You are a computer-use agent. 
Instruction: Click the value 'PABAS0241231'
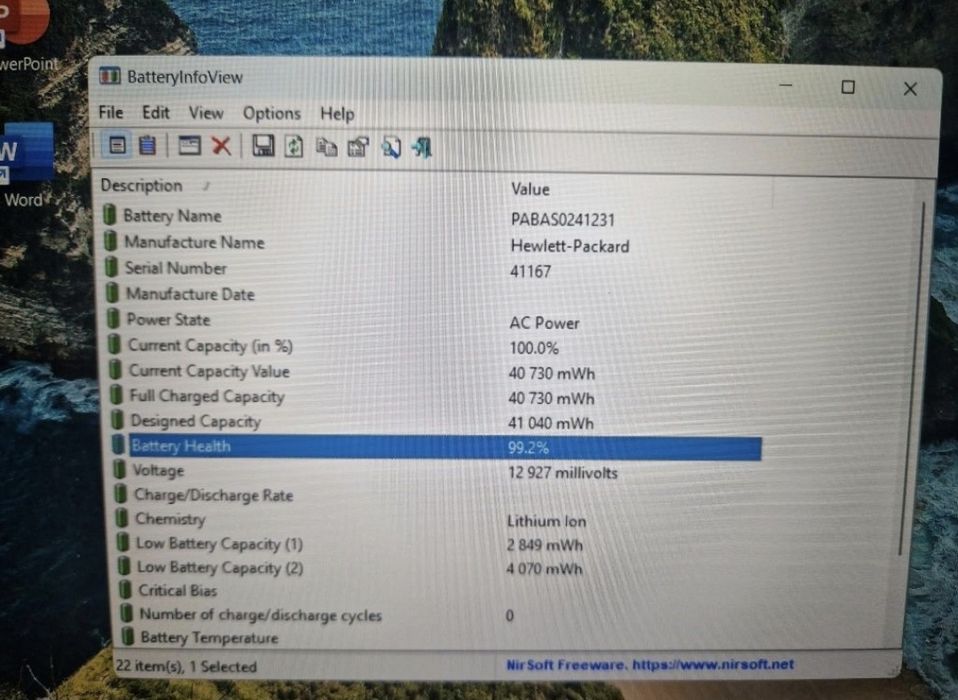(563, 219)
